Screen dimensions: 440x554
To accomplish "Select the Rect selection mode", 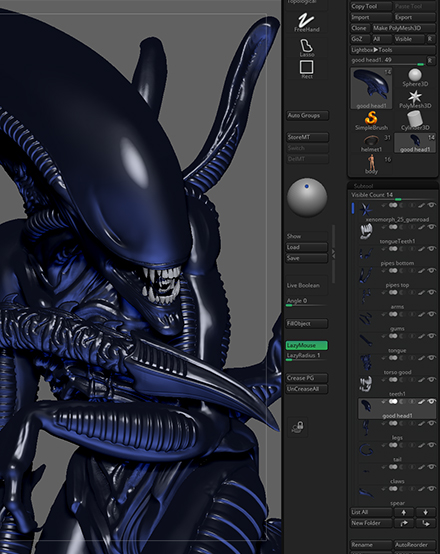I will (x=306, y=69).
